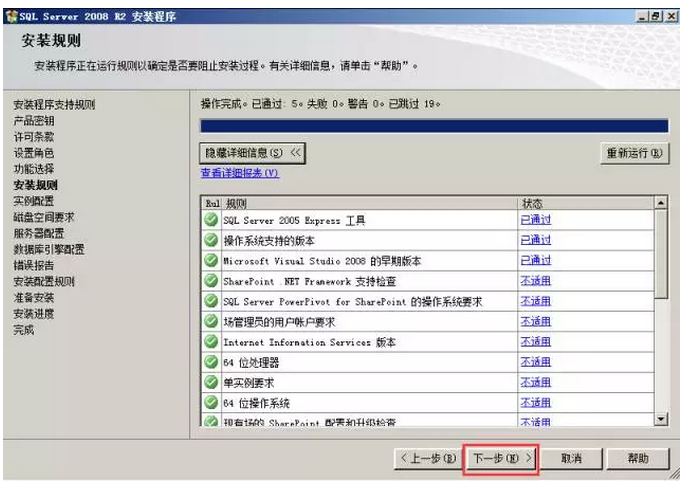Click the SQL Server setup title bar icon
This screenshot has height=484, width=689.
pyautogui.click(x=11, y=17)
